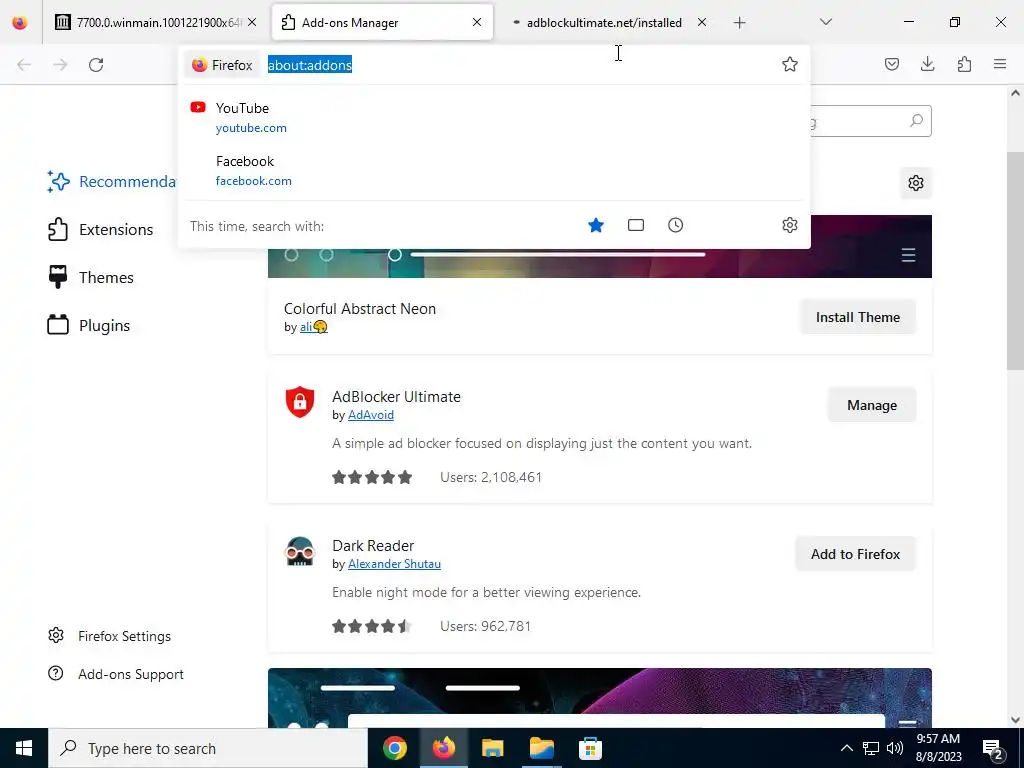This screenshot has width=1024, height=768.
Task: Open the Downloads panel
Action: point(927,64)
